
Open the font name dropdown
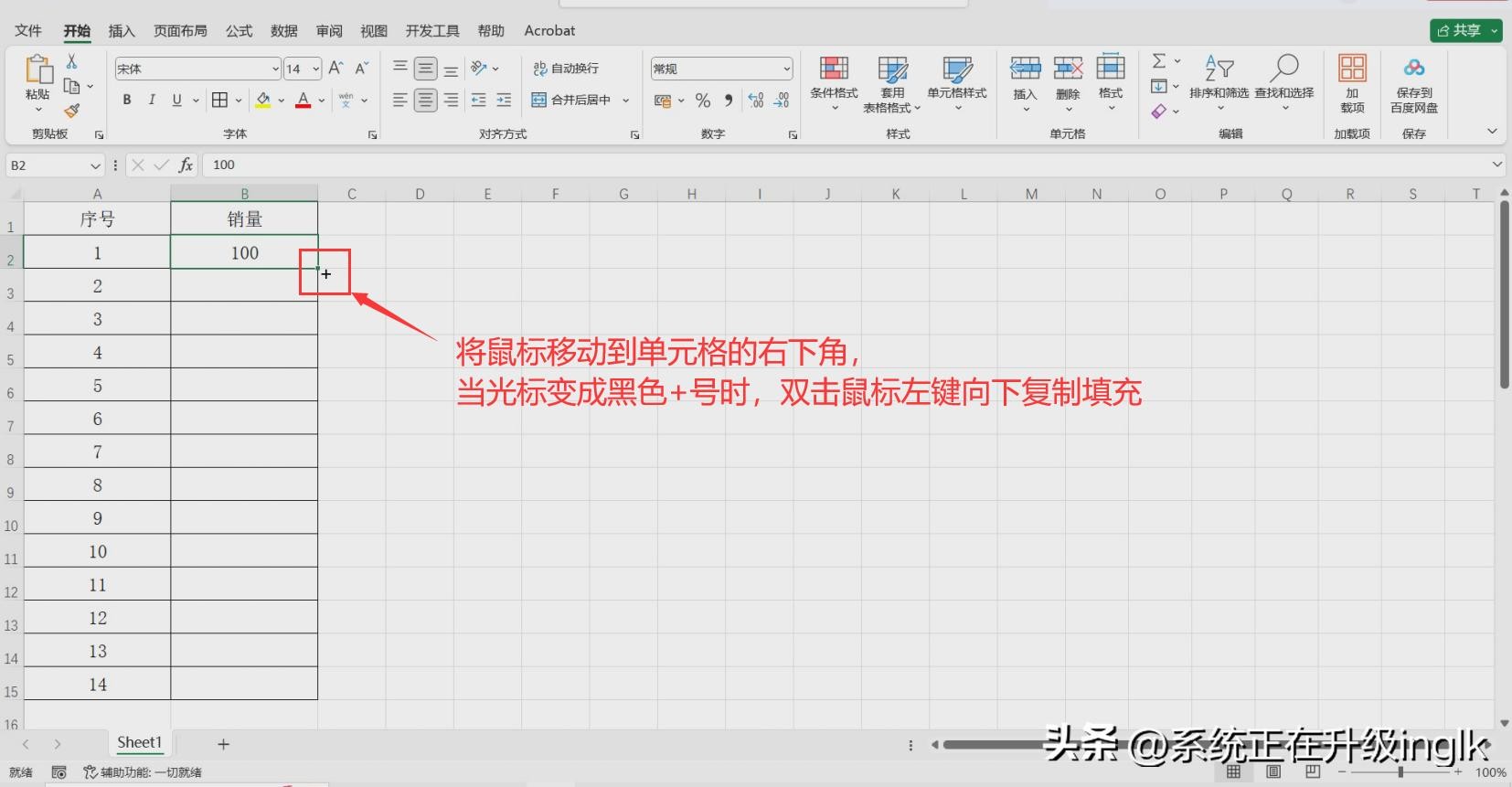click(x=275, y=69)
